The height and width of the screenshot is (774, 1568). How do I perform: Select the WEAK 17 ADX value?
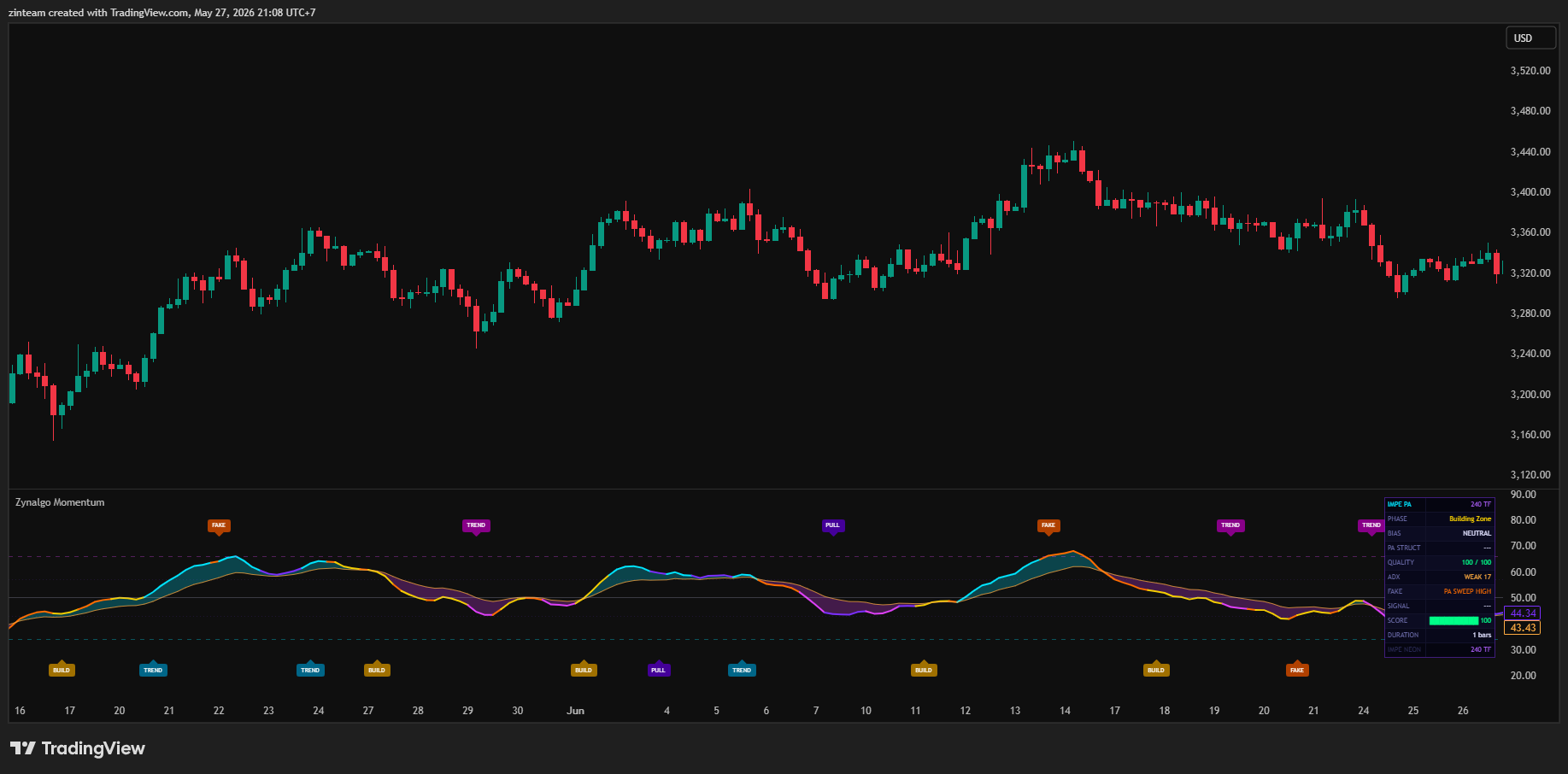pos(1477,577)
